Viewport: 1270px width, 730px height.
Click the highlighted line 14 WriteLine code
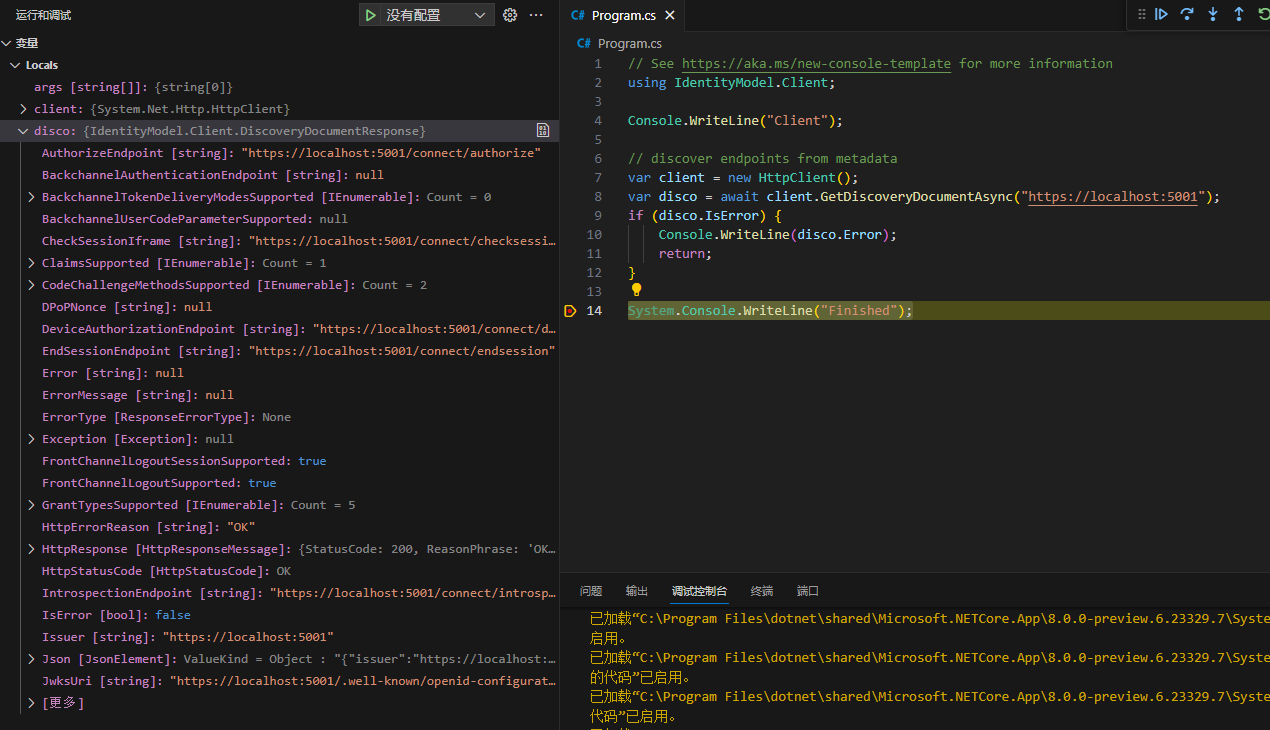770,311
